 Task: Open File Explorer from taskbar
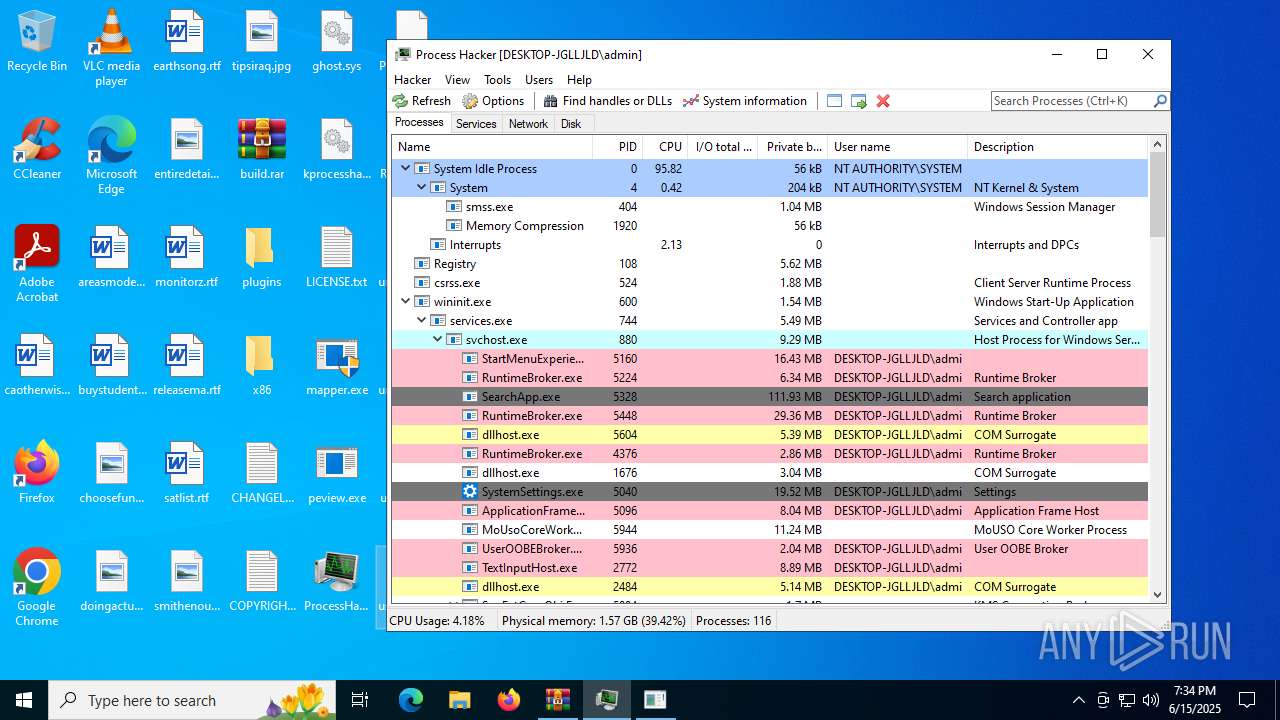point(460,700)
